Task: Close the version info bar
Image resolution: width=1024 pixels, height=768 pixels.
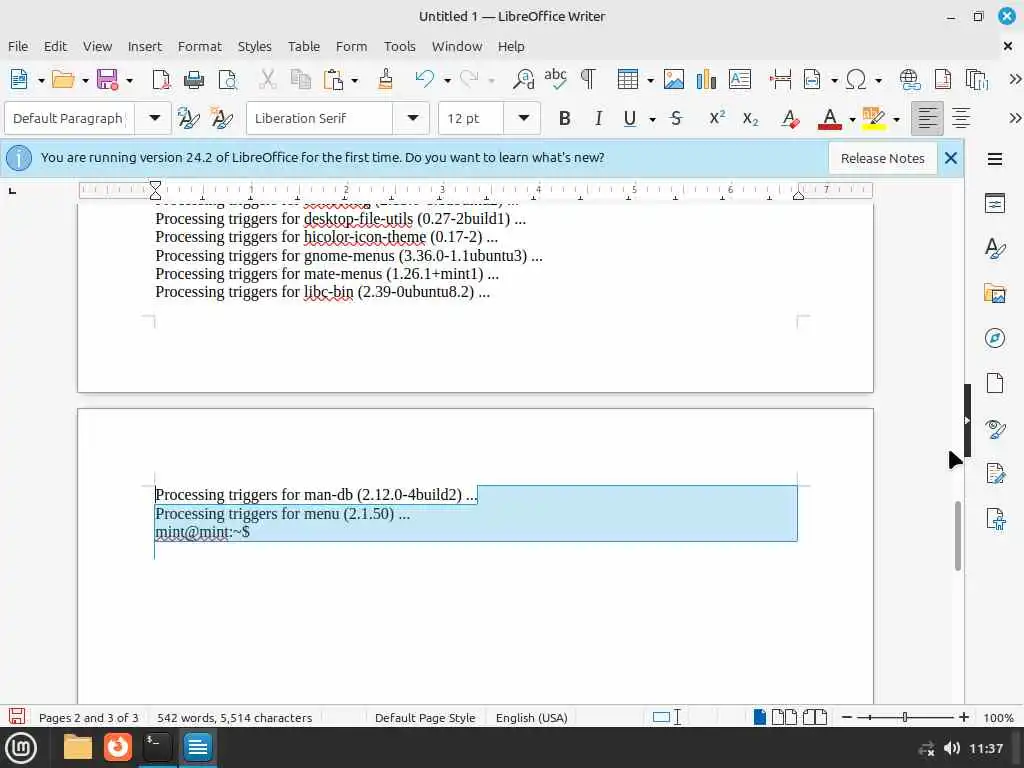Action: (951, 158)
